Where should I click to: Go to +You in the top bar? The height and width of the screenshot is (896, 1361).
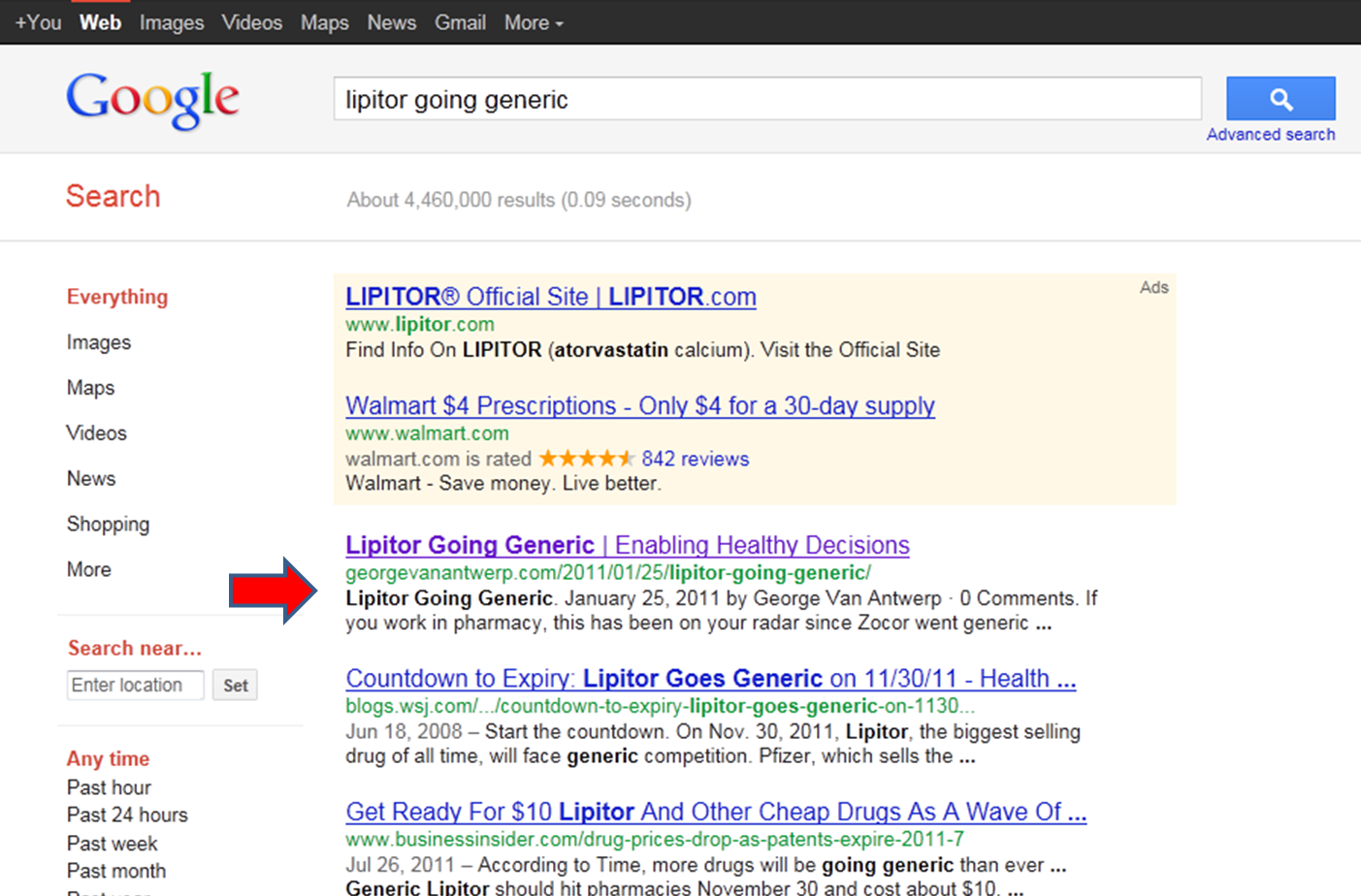[x=38, y=22]
